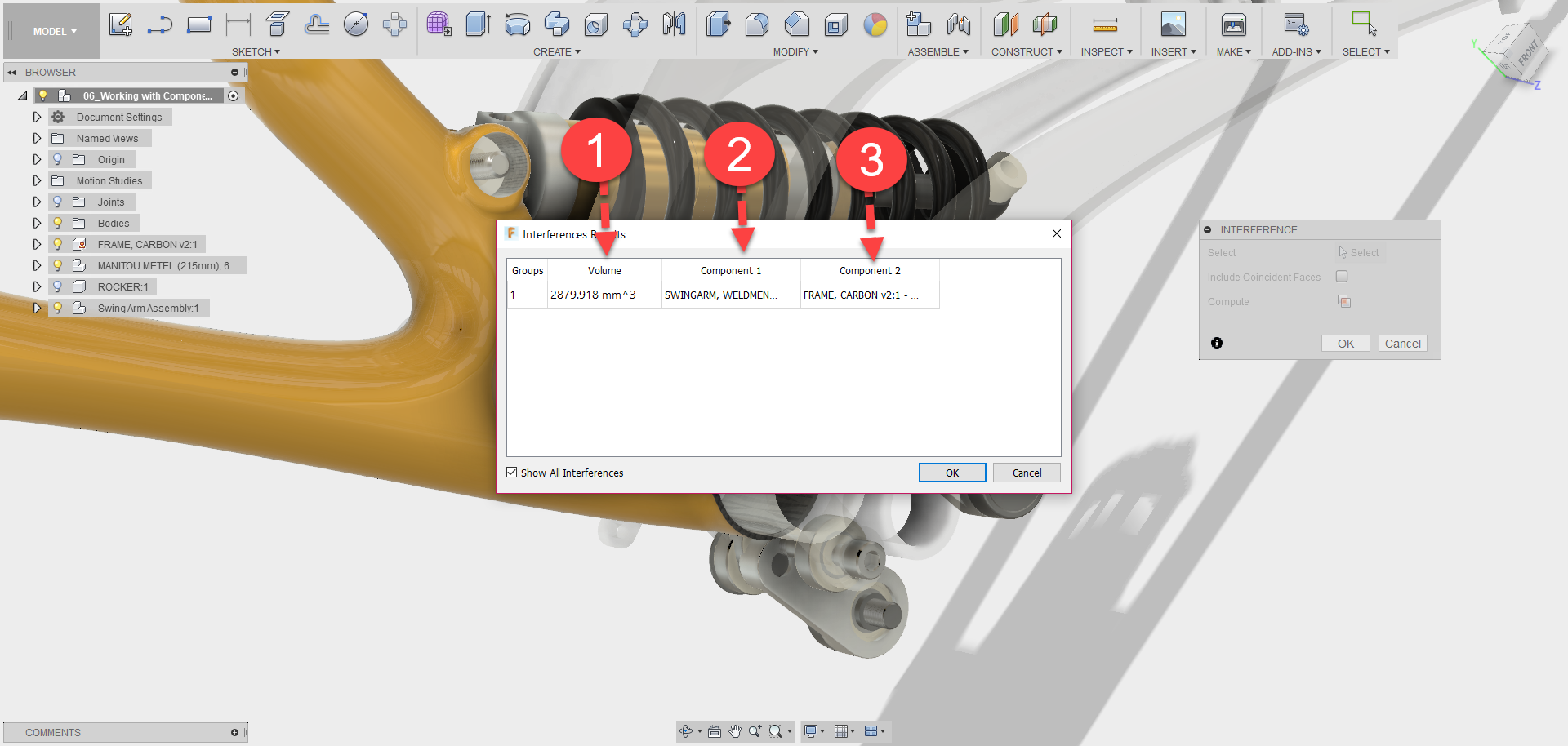Confirm interference results with OK button
1568x746 pixels.
pyautogui.click(x=951, y=473)
